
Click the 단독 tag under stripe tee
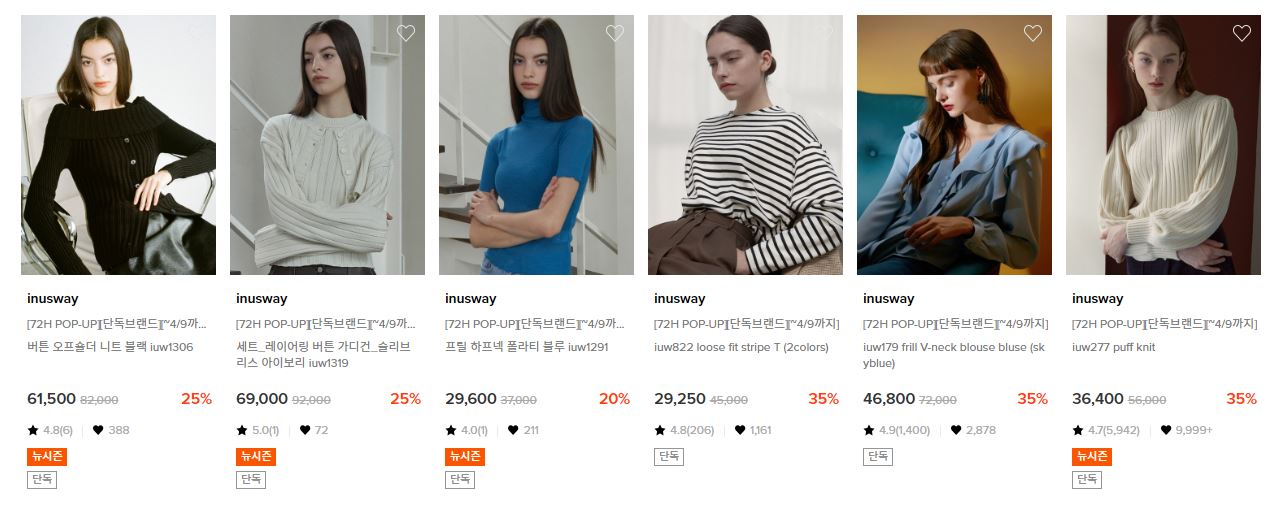(x=669, y=456)
